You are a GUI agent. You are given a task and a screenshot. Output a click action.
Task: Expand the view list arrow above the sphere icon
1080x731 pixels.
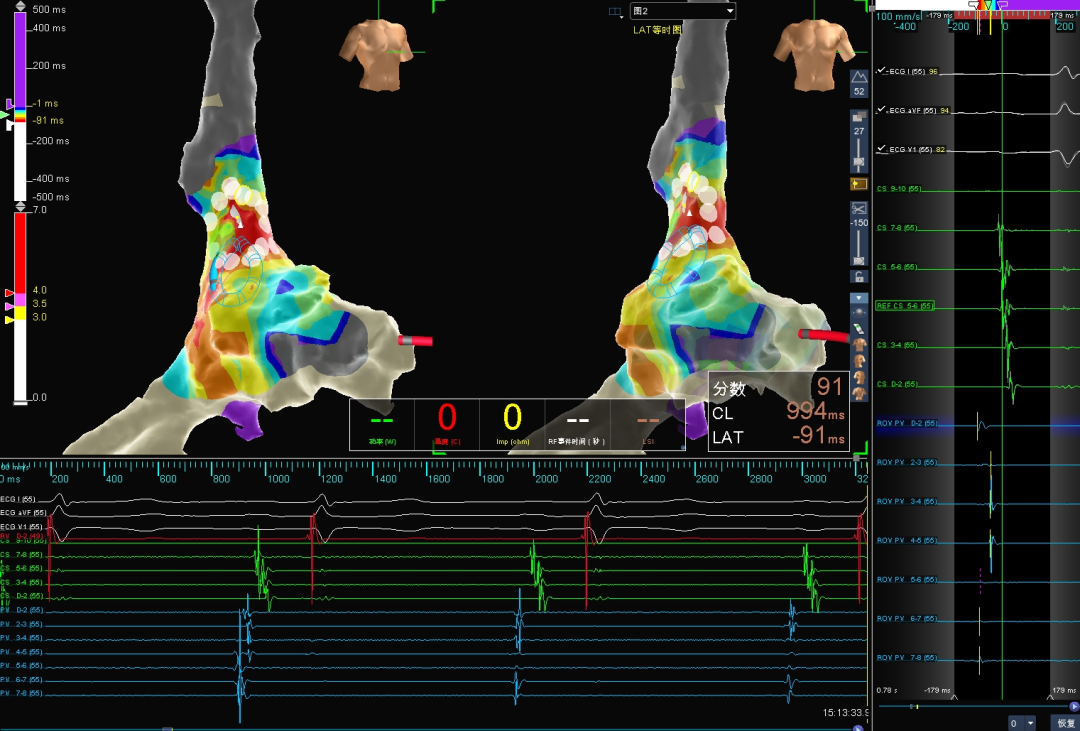point(859,298)
